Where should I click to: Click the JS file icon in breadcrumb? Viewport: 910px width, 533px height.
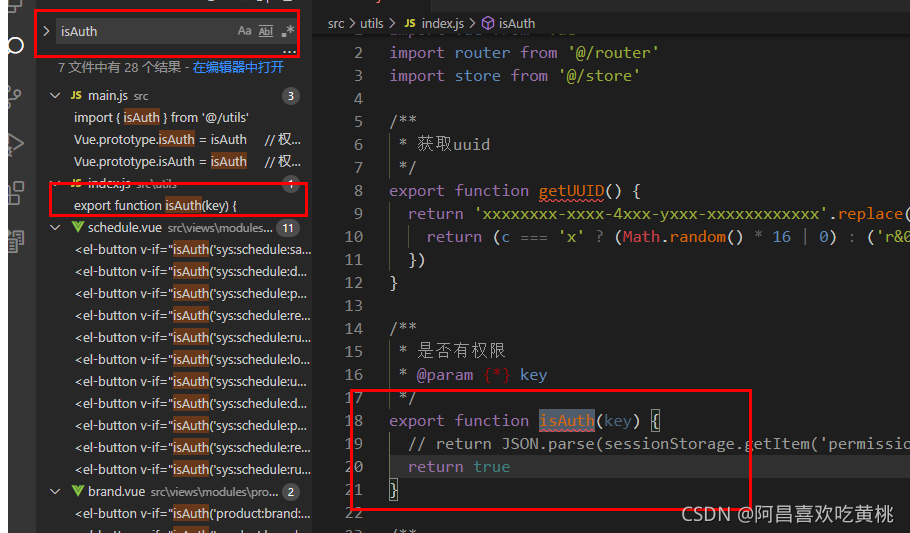click(x=410, y=23)
